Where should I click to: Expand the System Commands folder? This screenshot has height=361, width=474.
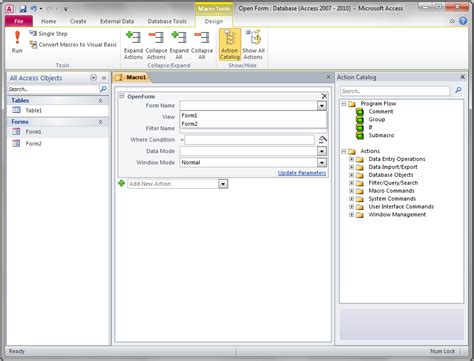tap(351, 199)
